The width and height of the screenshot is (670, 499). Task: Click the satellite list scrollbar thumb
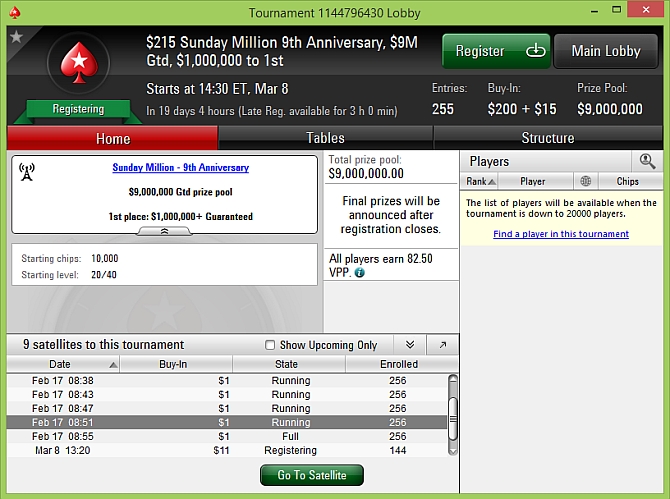tap(453, 419)
